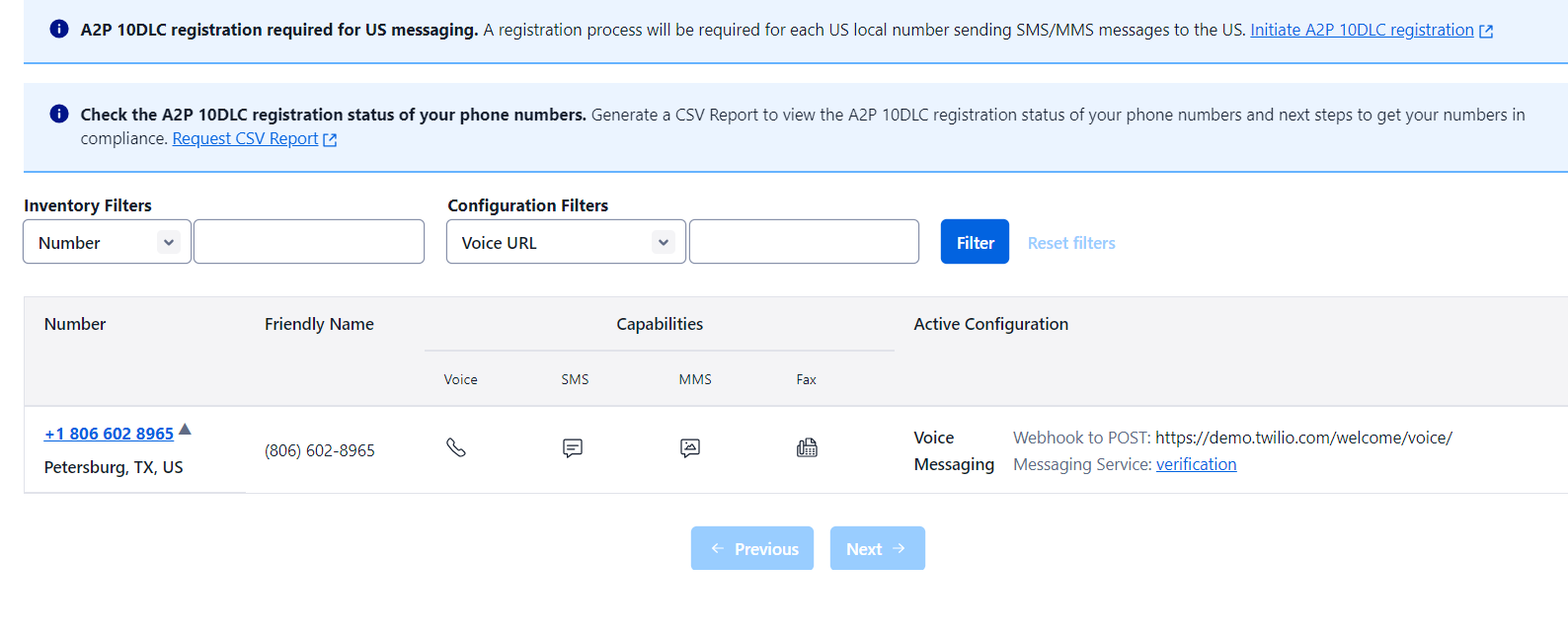Click Request CSV Report link
1568x640 pixels.
point(245,139)
